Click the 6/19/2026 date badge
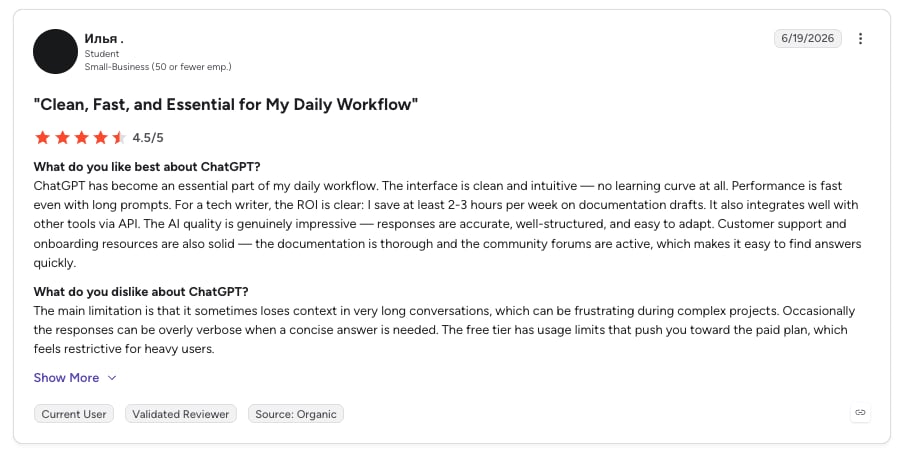 coord(808,38)
